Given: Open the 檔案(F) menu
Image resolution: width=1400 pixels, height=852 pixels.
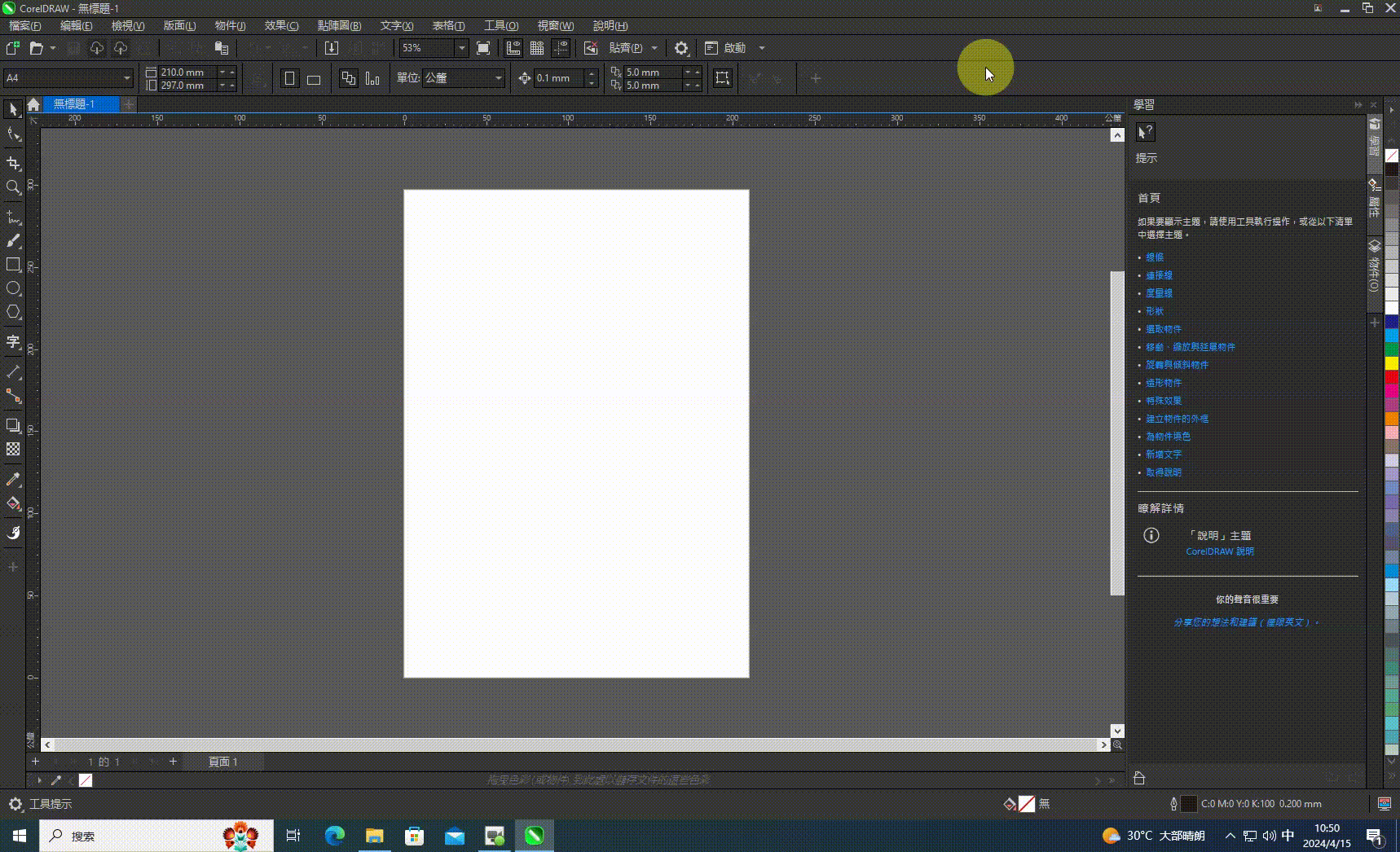Looking at the screenshot, I should tap(25, 25).
